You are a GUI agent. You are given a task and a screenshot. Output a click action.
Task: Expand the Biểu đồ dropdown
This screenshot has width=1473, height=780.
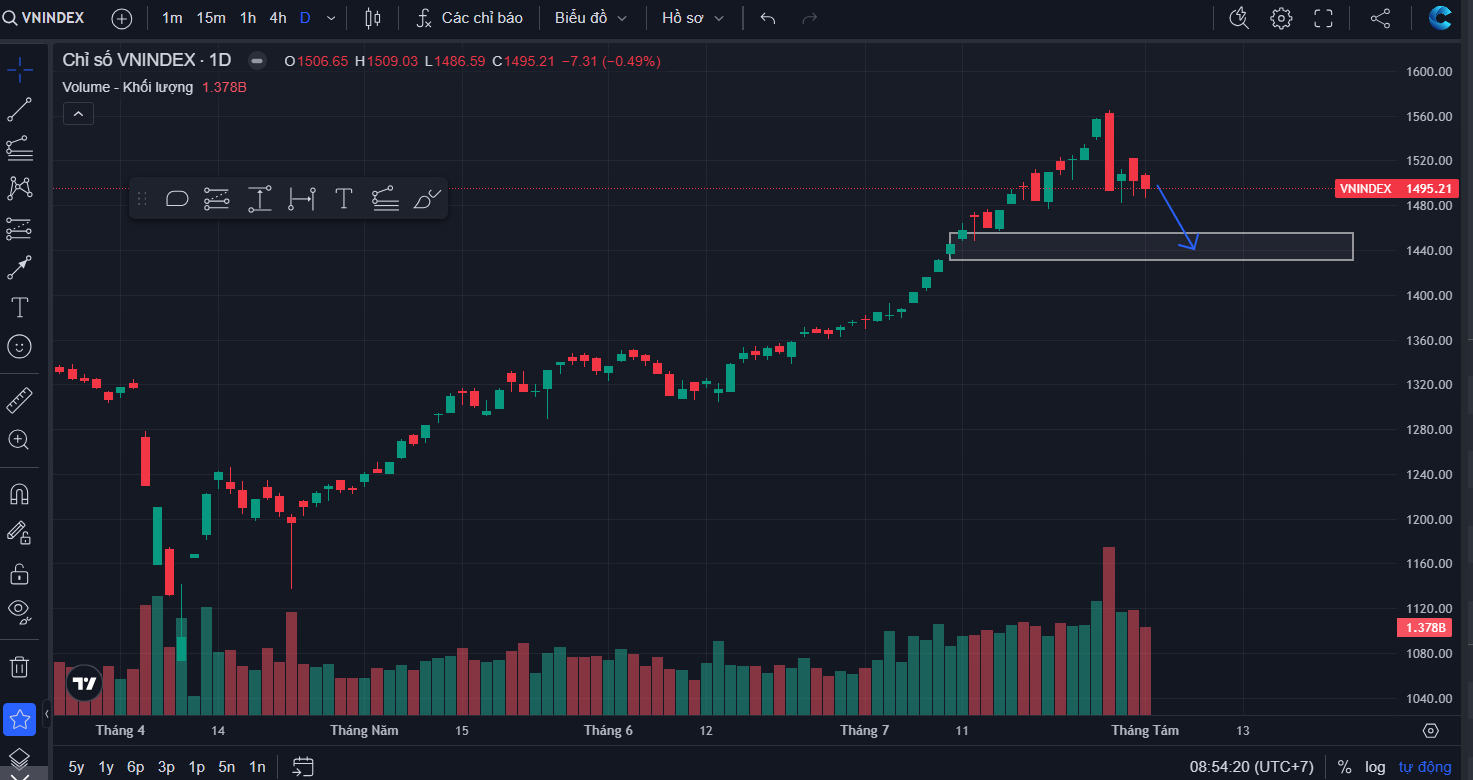point(591,18)
